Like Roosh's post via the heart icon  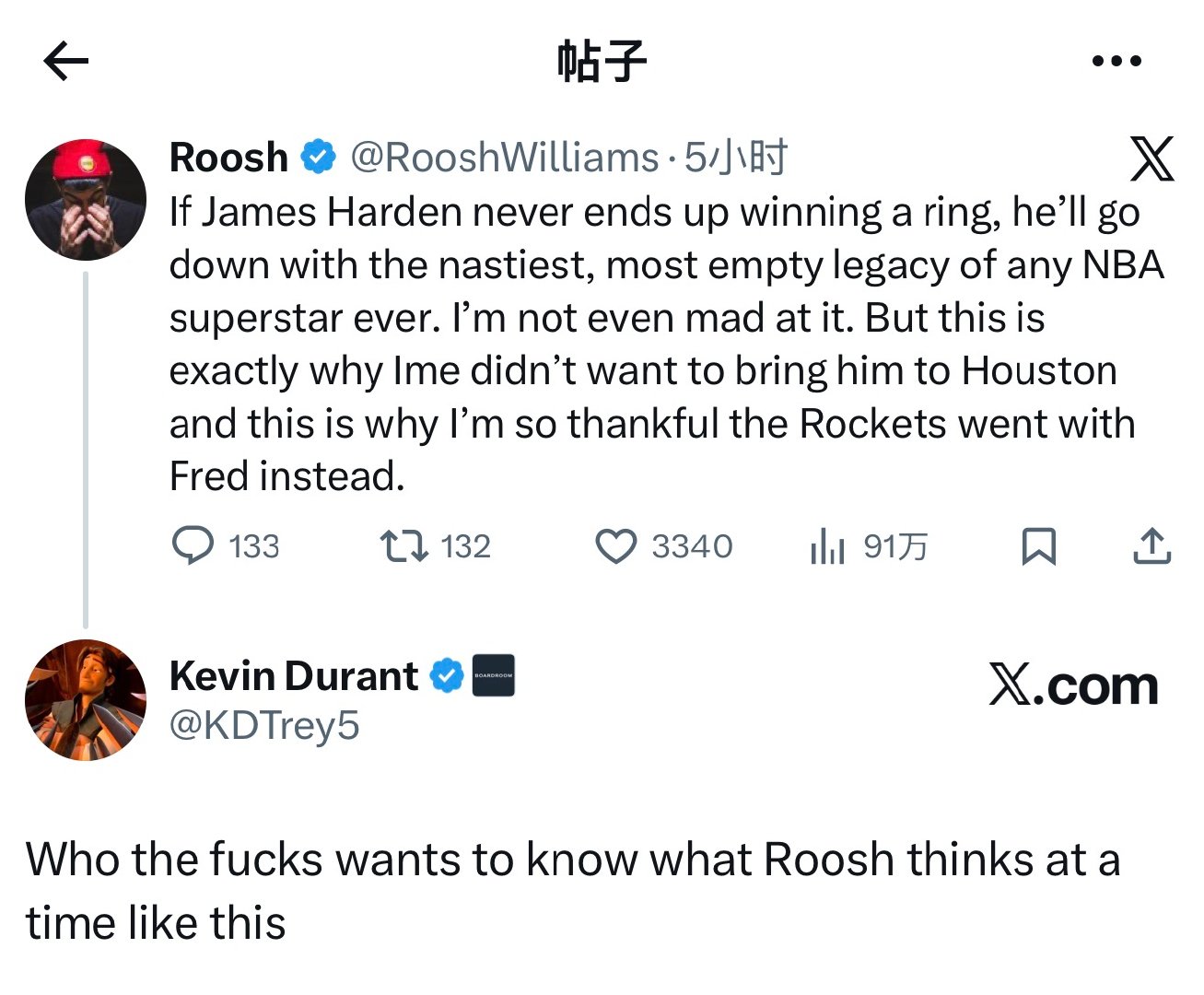(617, 545)
